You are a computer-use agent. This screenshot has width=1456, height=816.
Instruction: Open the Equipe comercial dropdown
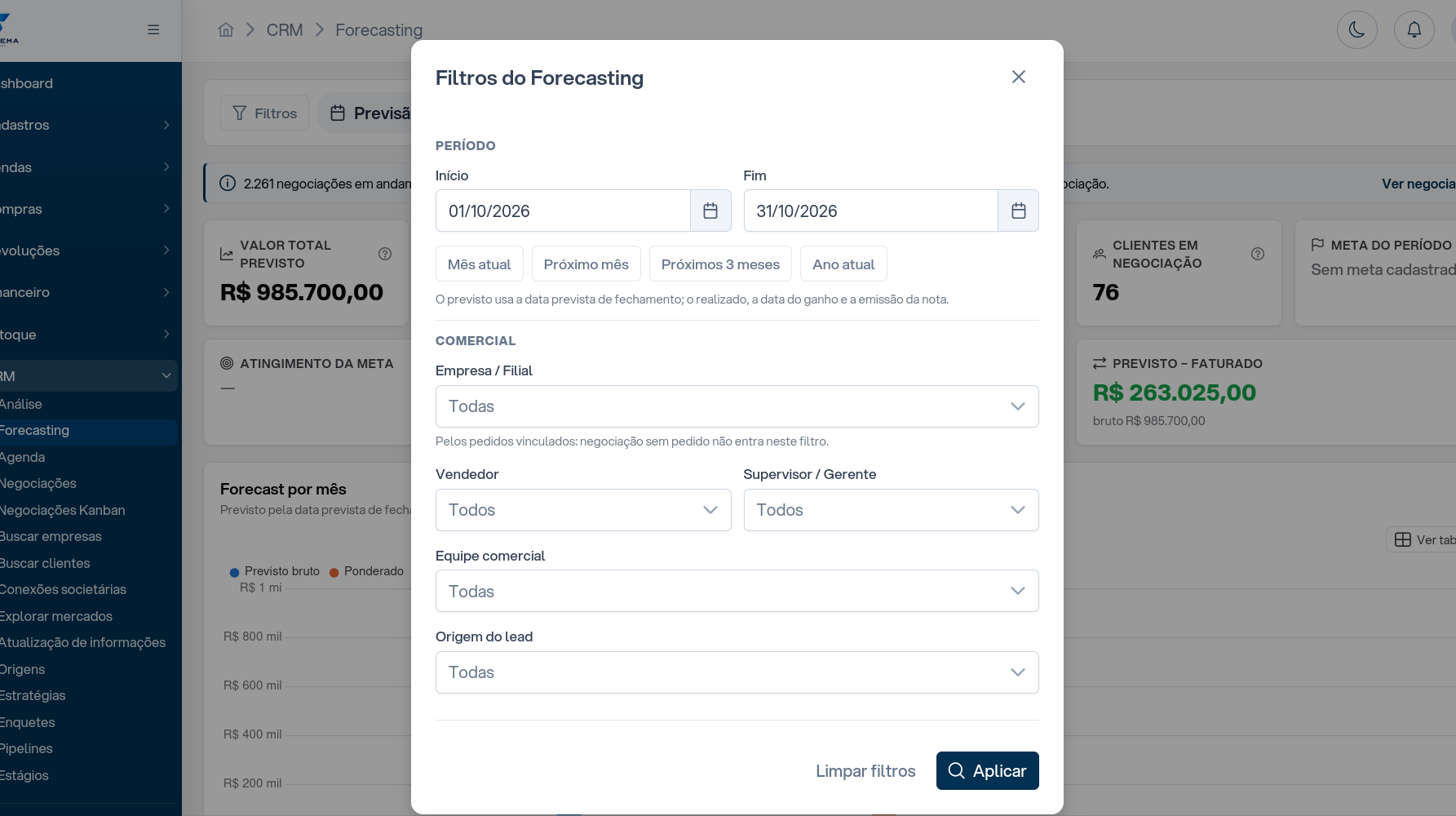point(737,591)
